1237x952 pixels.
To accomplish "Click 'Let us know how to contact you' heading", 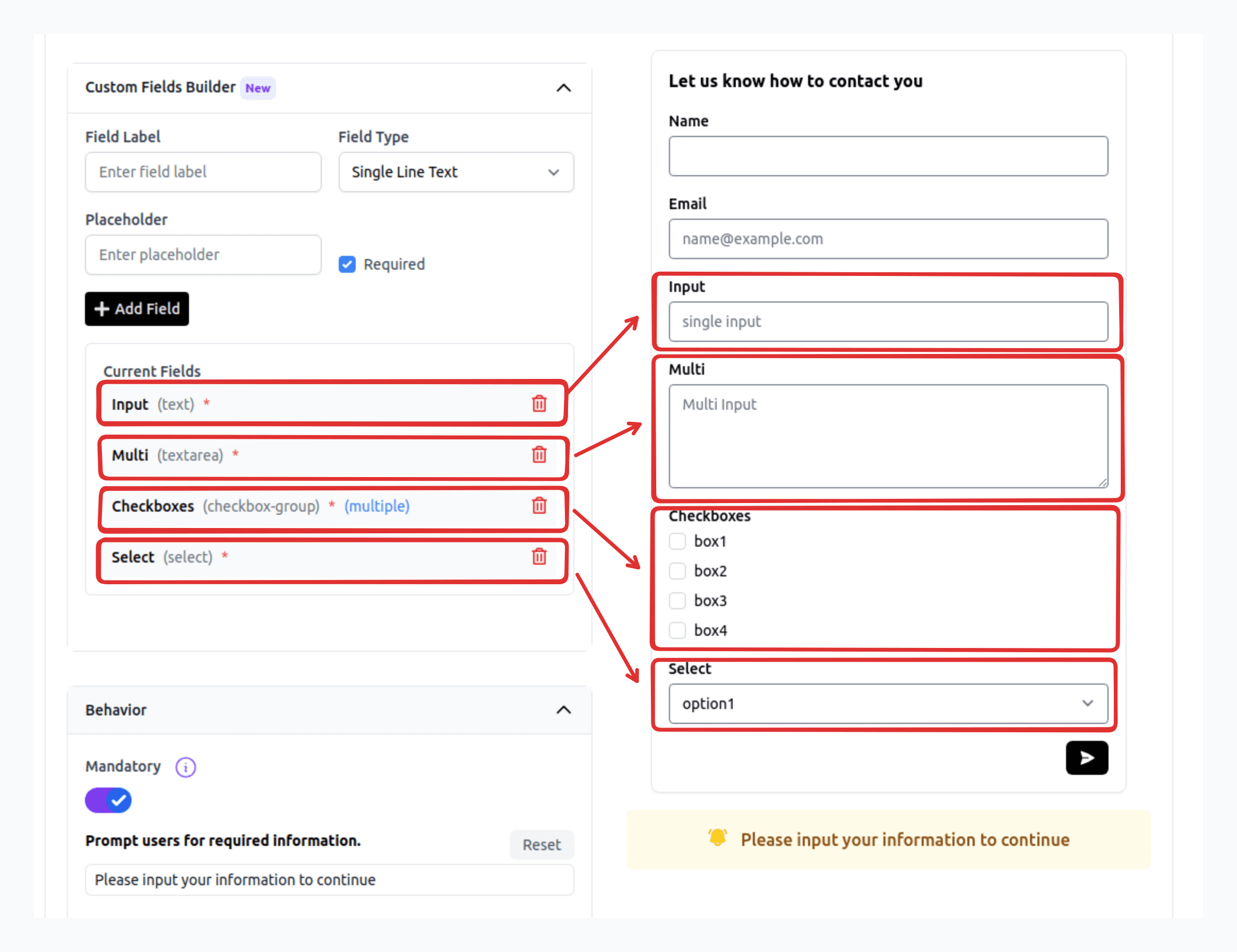I will tap(795, 81).
